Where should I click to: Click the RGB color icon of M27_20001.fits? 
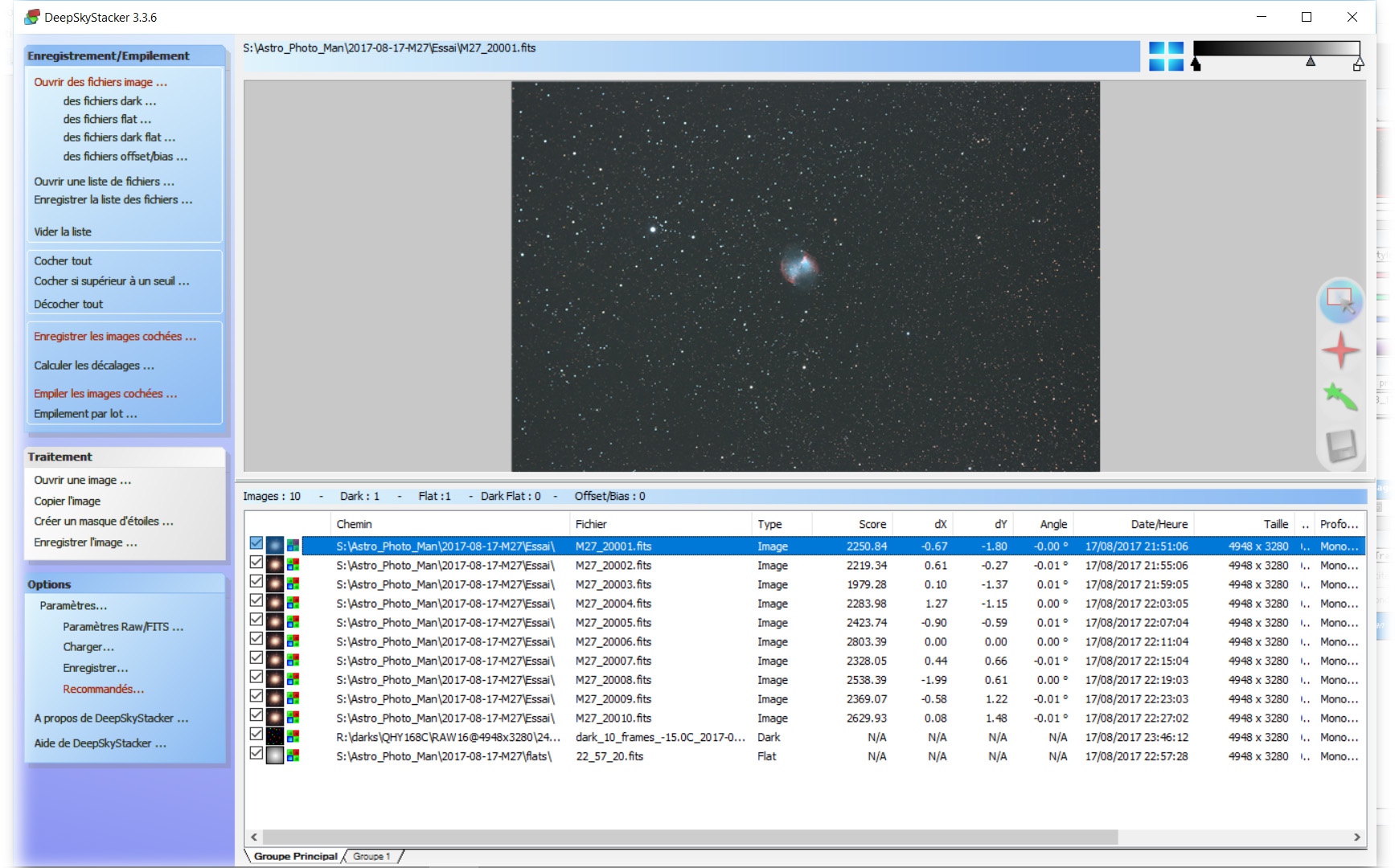pos(293,546)
